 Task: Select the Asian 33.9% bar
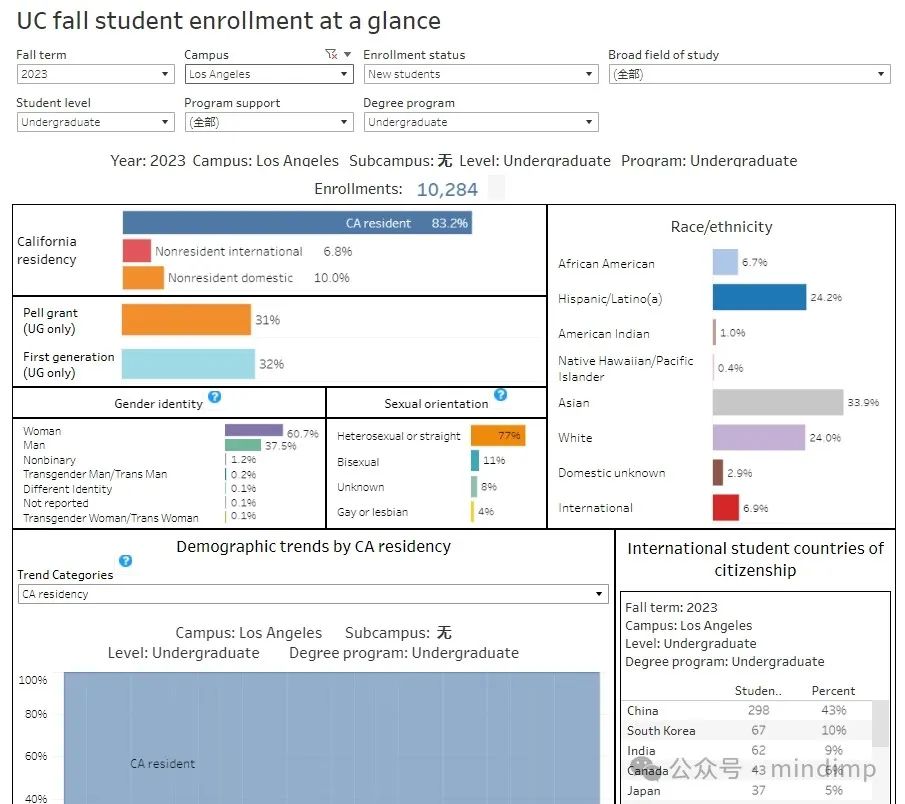tap(778, 402)
